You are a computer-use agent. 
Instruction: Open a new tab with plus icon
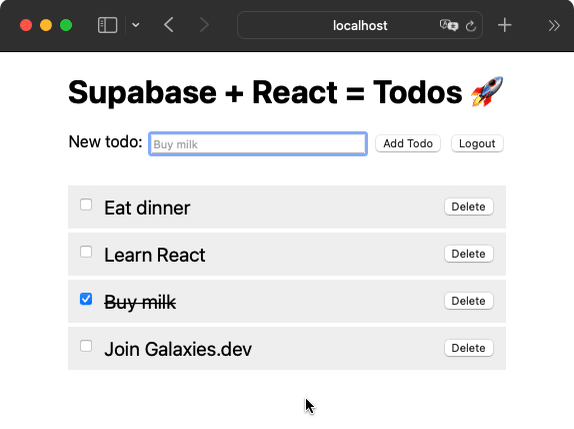504,25
